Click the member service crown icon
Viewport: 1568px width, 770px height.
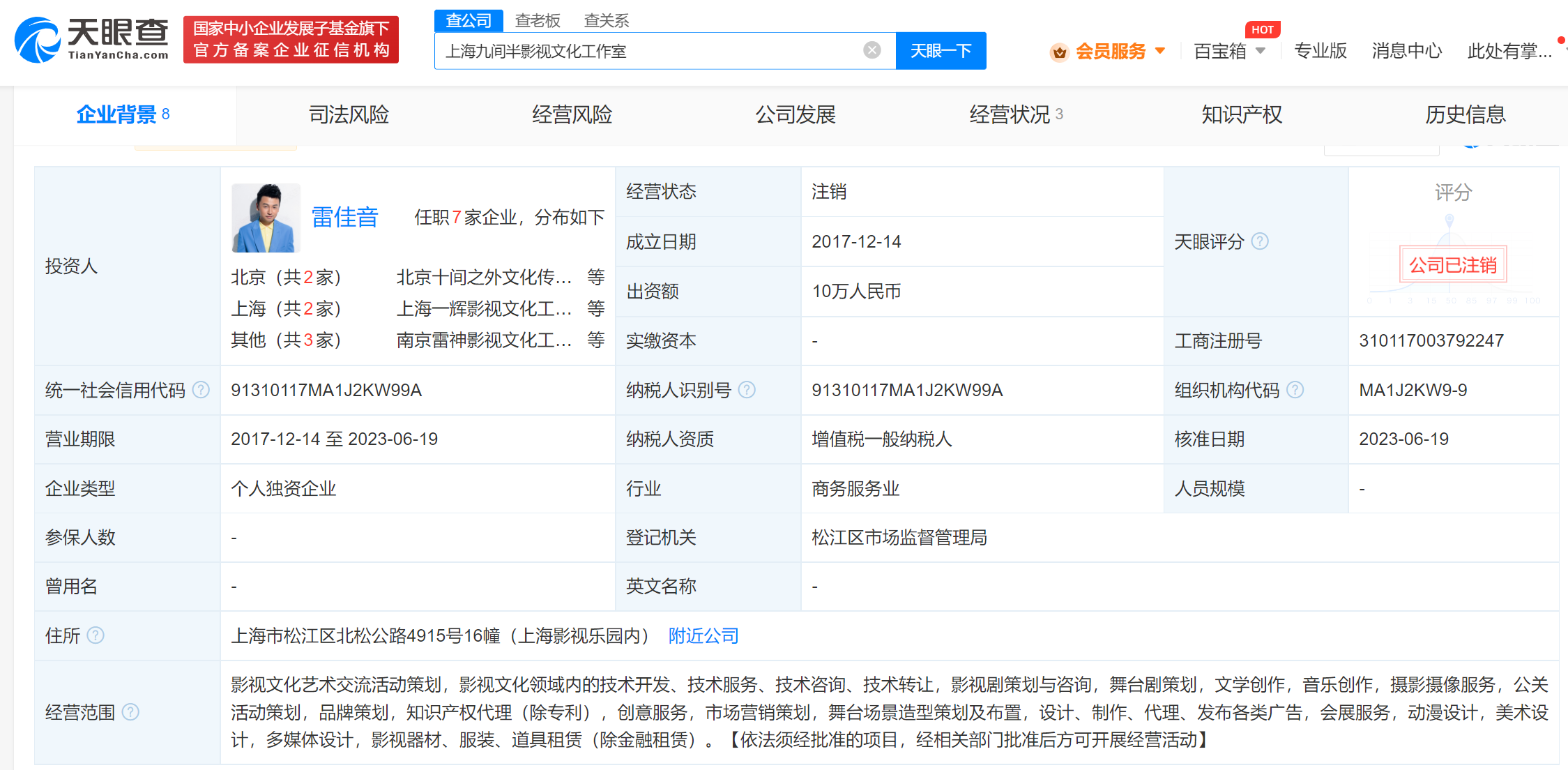coord(1059,52)
